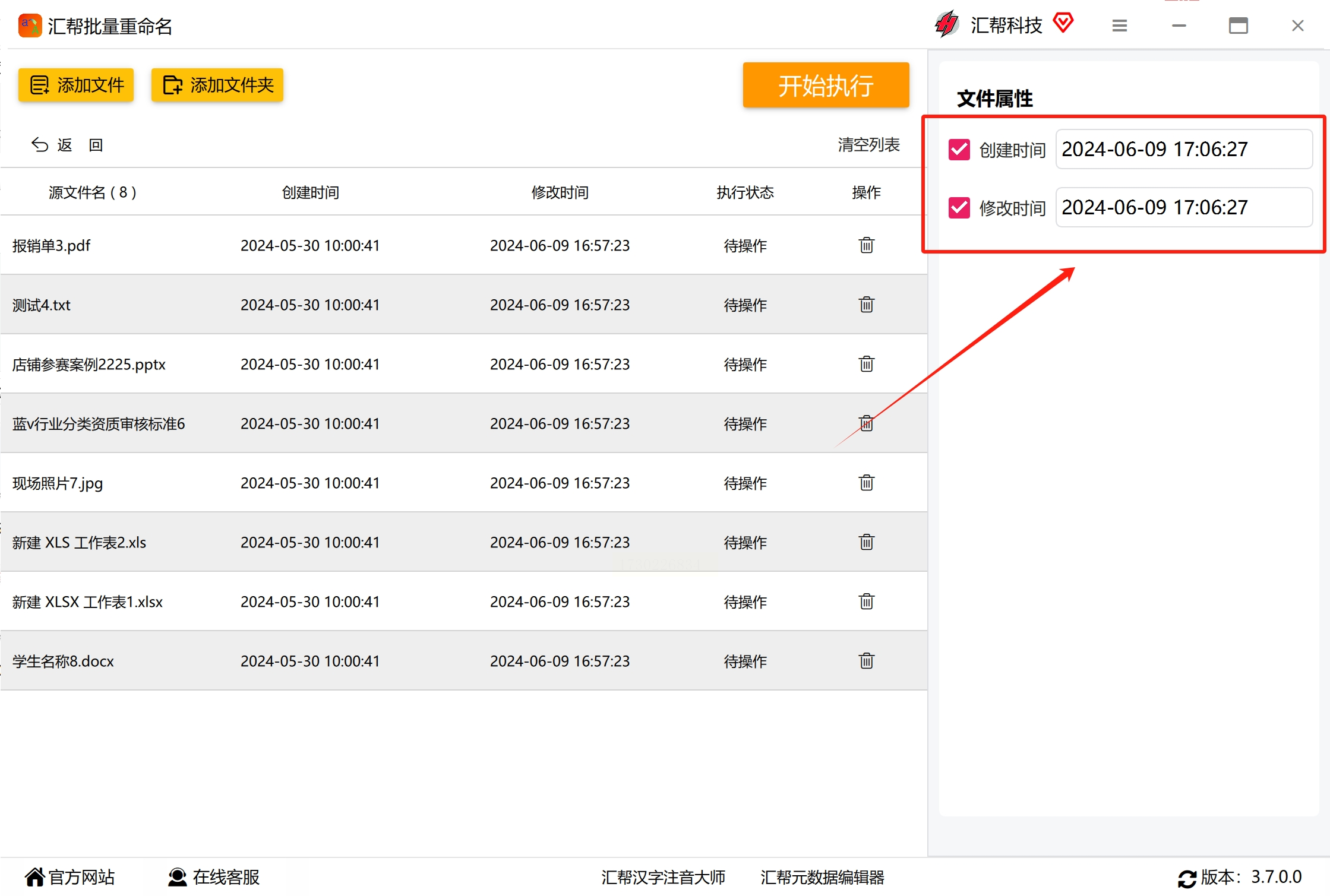Click the 修改时间 date input field
The height and width of the screenshot is (896, 1330).
(1183, 207)
